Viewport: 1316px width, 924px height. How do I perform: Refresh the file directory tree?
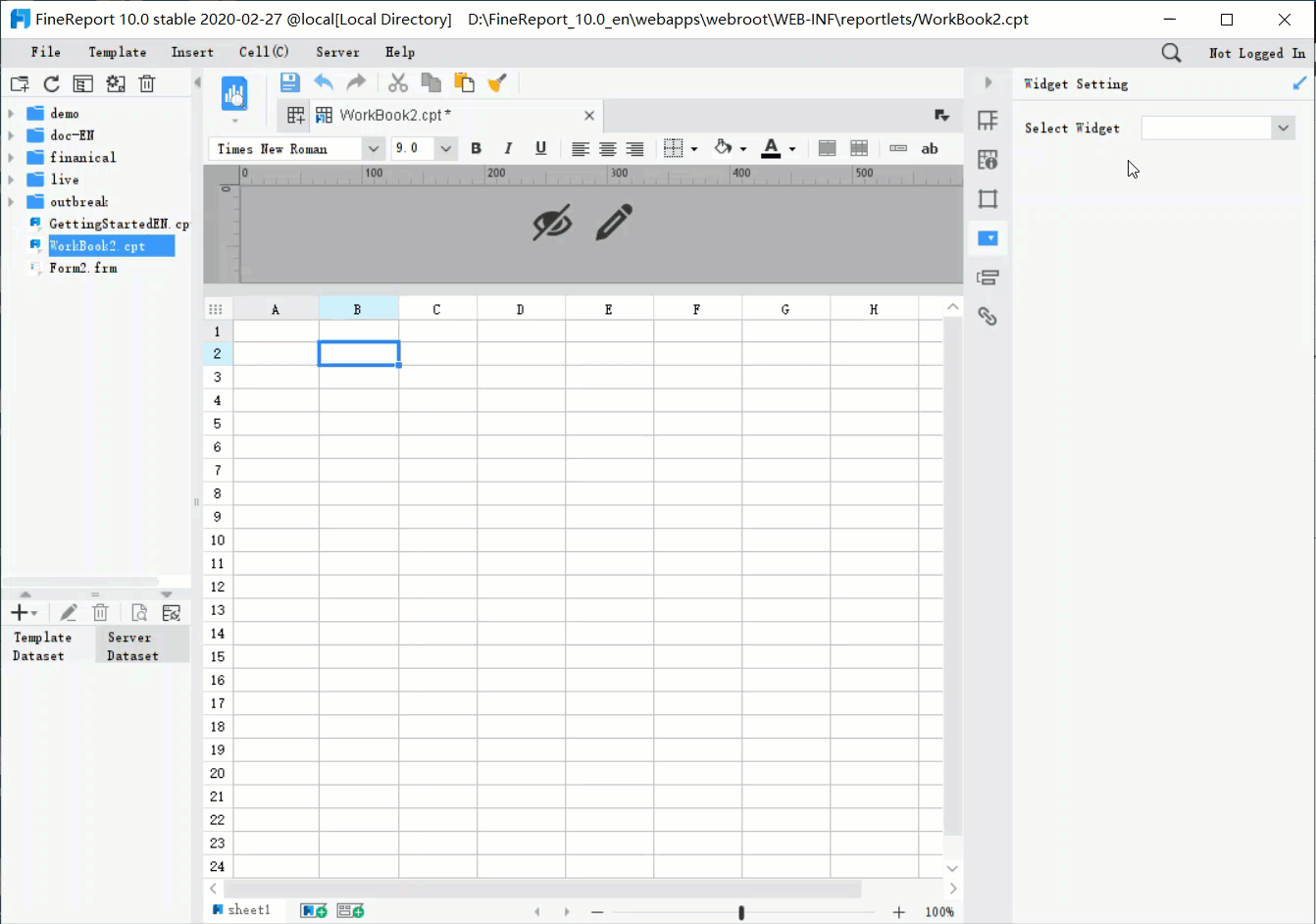pyautogui.click(x=51, y=84)
